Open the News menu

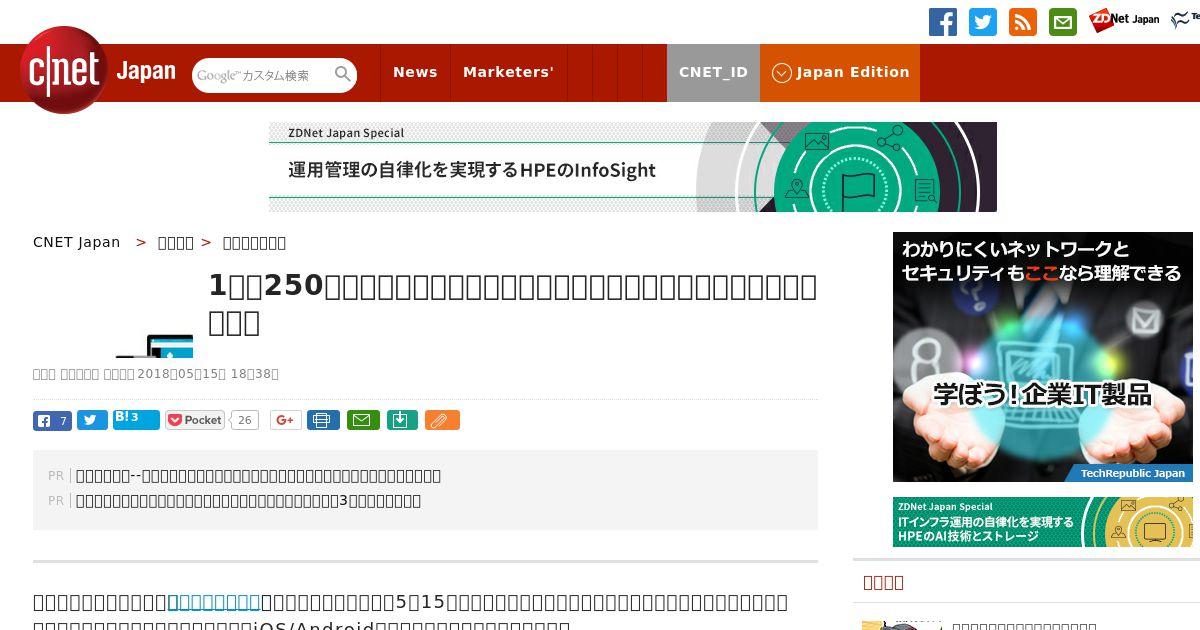[x=415, y=72]
